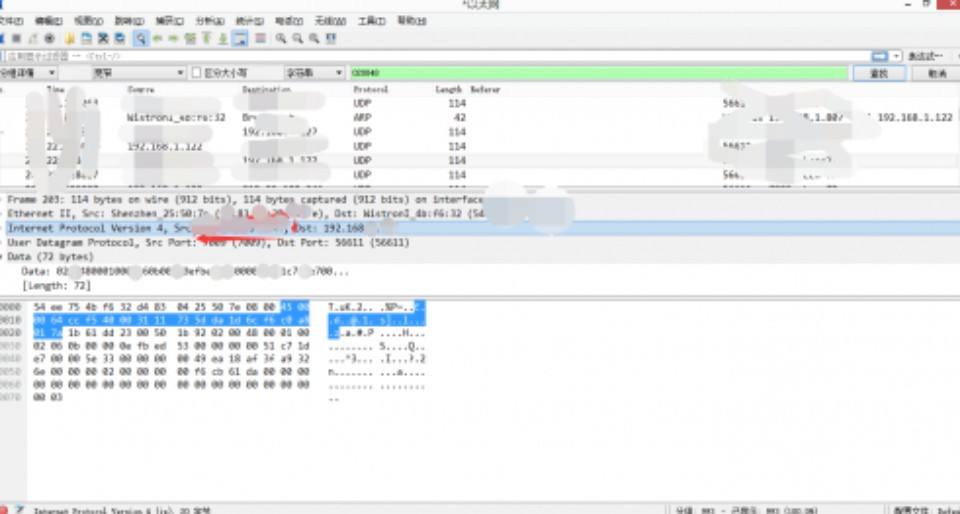Click Go to specified packet icon
Screen dimensions: 960x514
coord(190,39)
